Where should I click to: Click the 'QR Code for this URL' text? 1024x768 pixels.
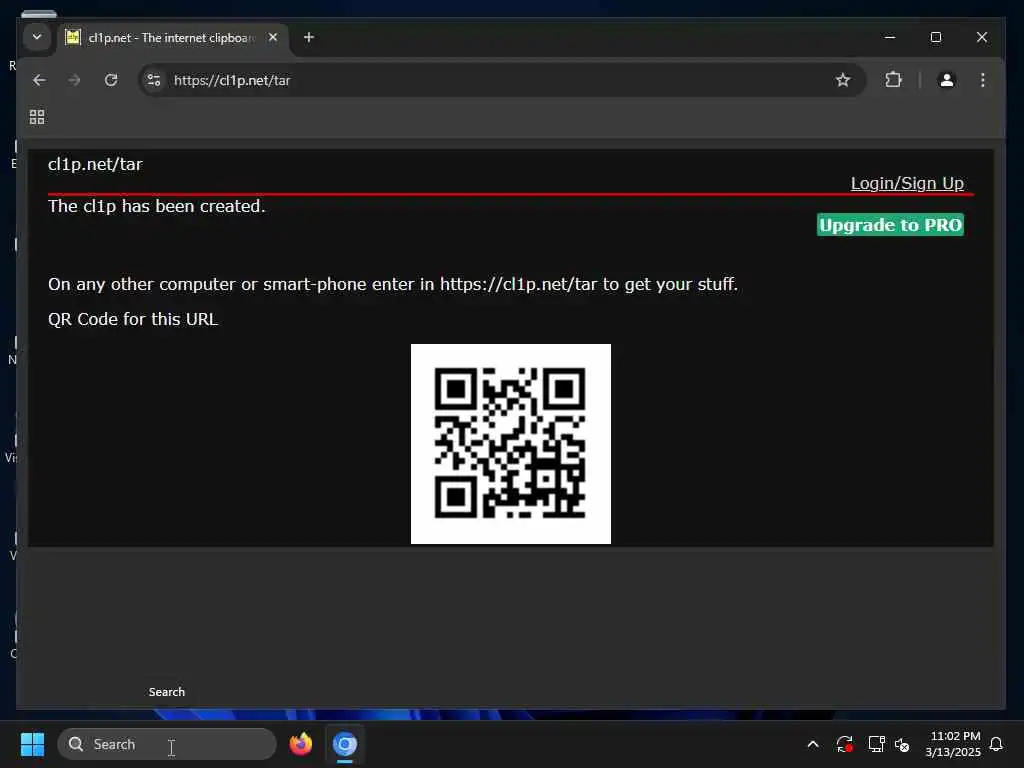pos(133,319)
